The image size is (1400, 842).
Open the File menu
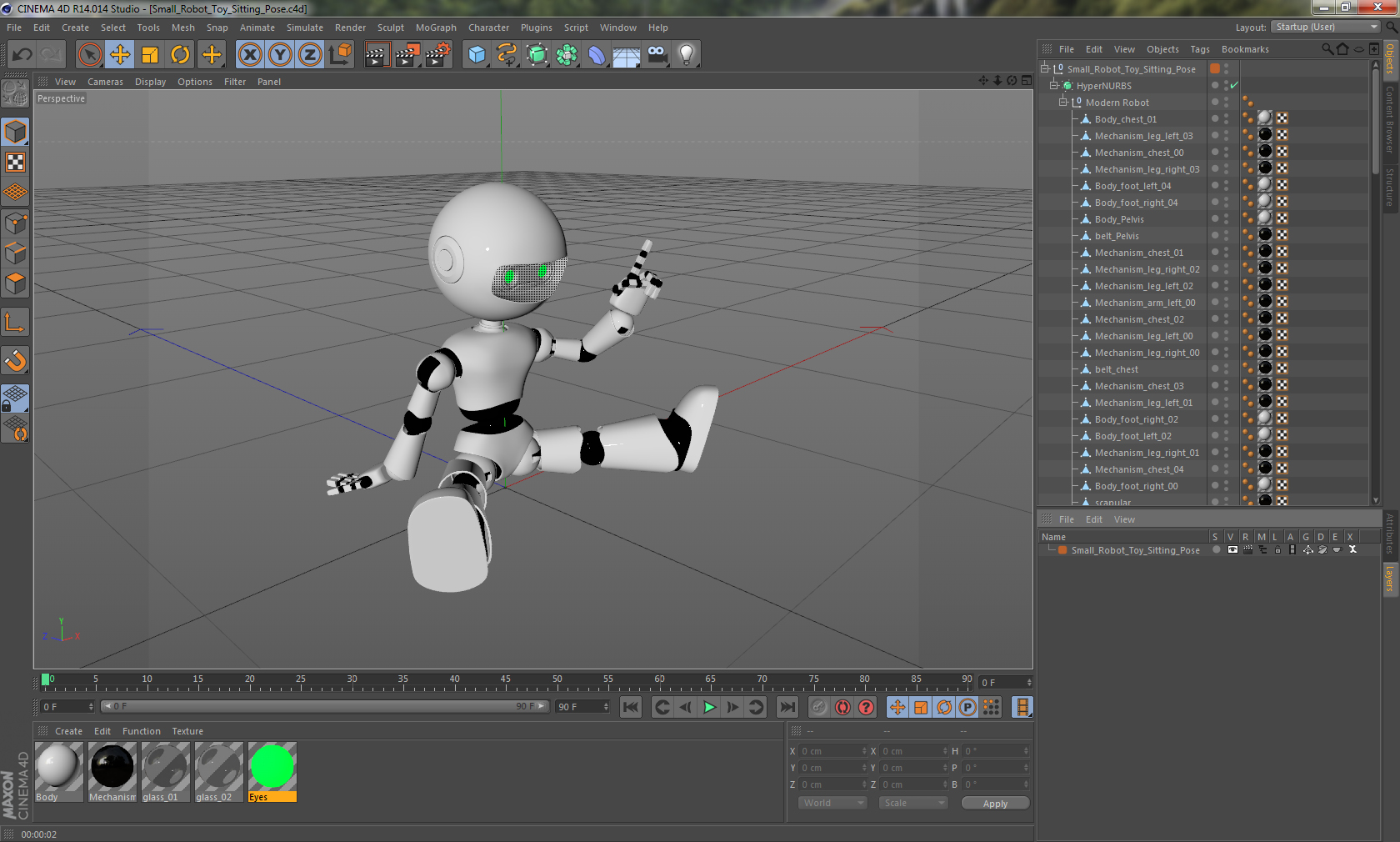[x=14, y=28]
